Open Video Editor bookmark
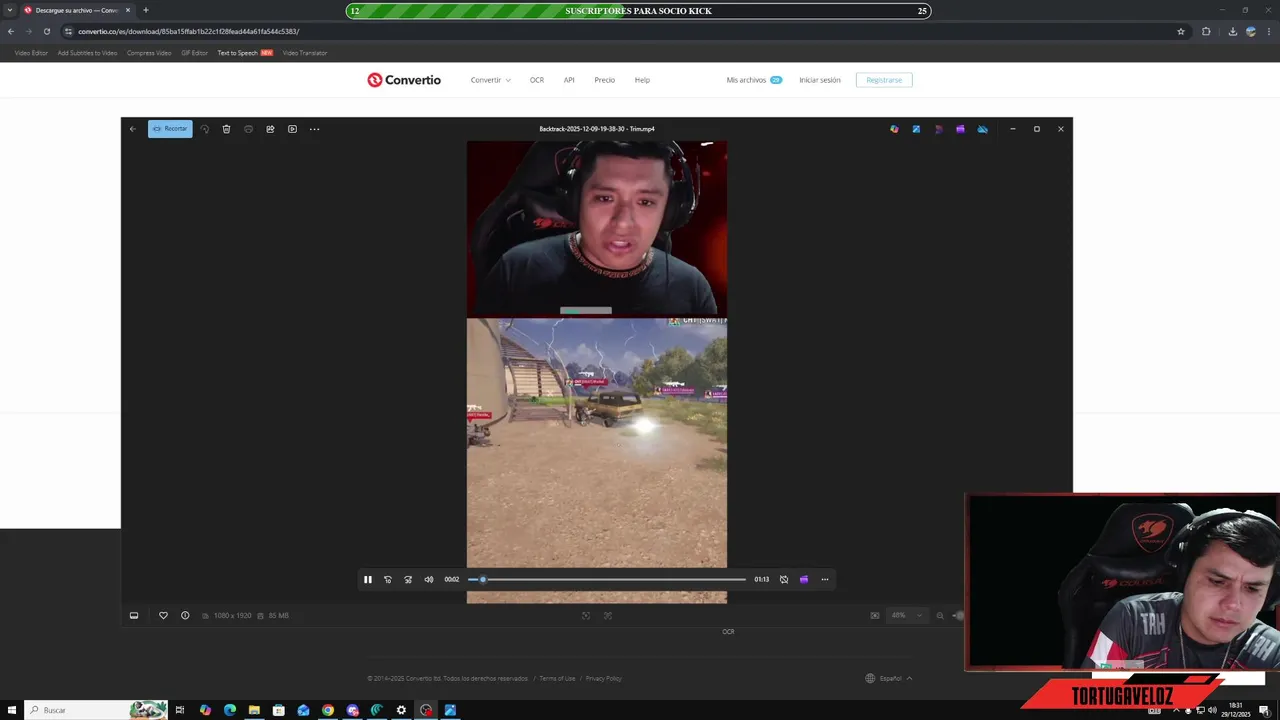 (31, 53)
